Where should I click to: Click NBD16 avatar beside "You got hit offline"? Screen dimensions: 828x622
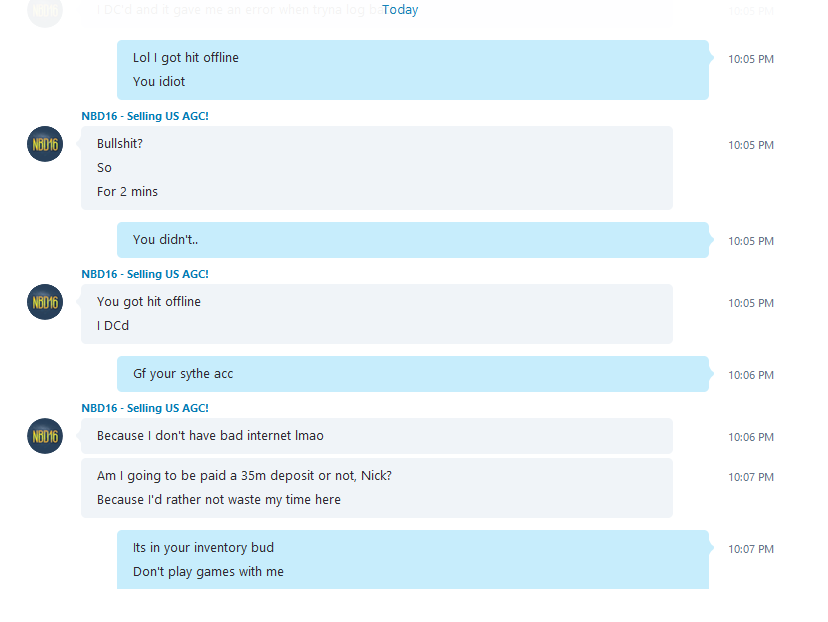45,302
